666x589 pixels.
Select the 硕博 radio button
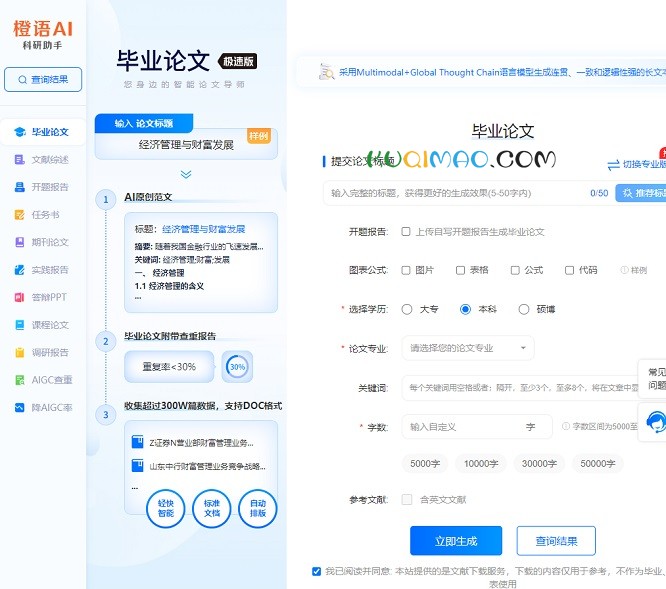(524, 309)
